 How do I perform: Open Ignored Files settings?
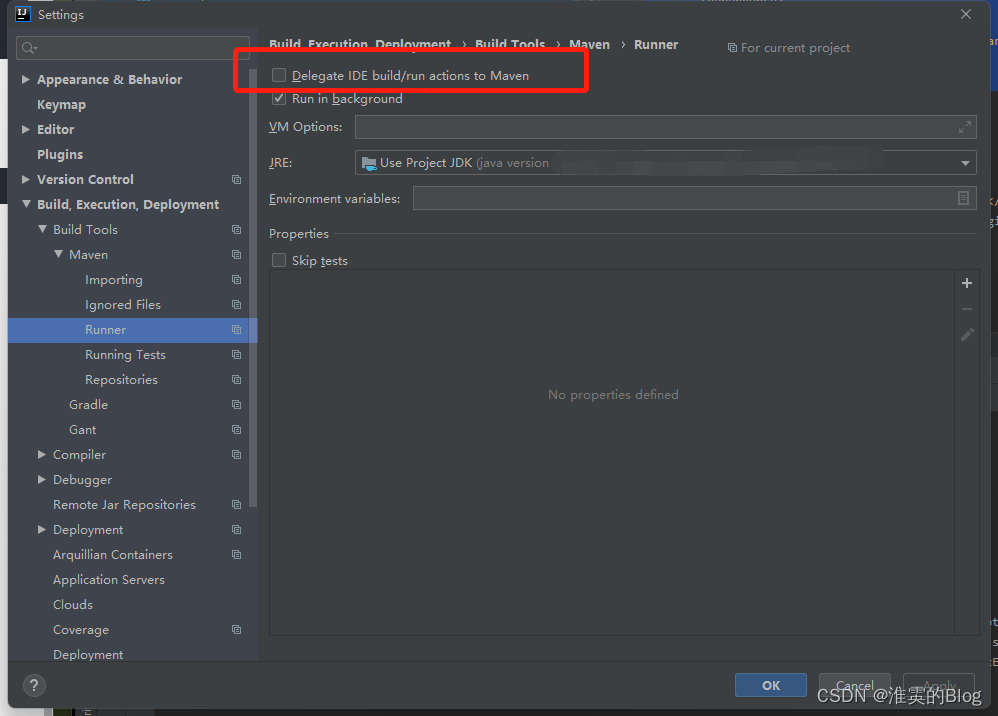123,305
